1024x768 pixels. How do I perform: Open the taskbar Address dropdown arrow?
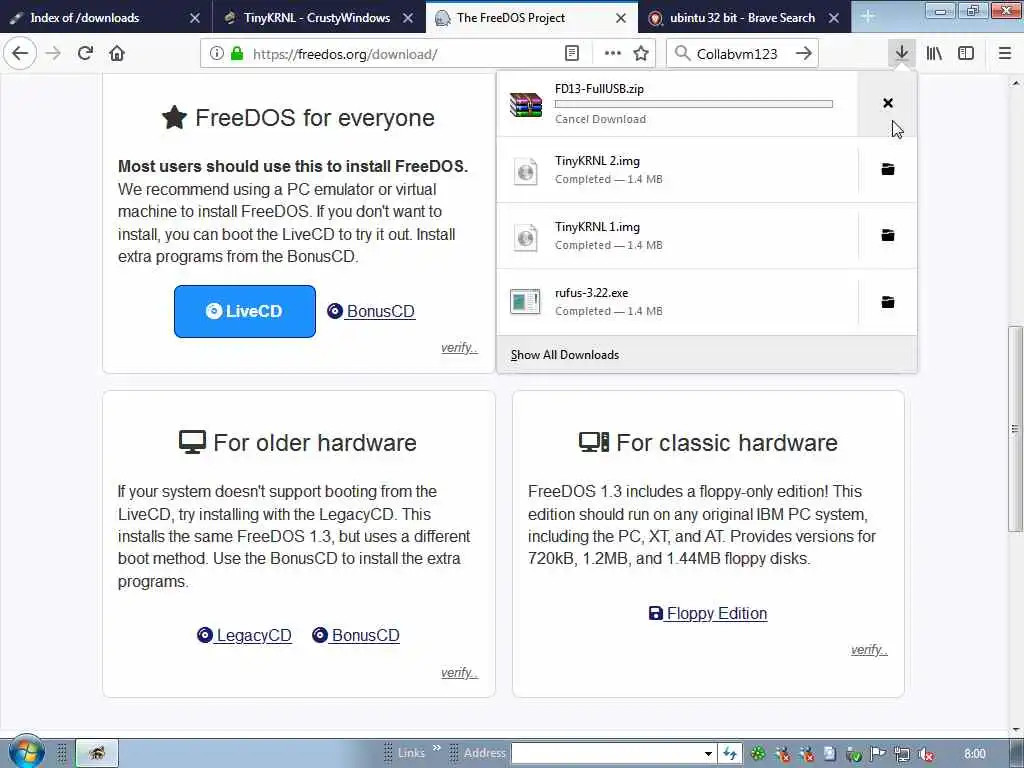click(x=708, y=754)
